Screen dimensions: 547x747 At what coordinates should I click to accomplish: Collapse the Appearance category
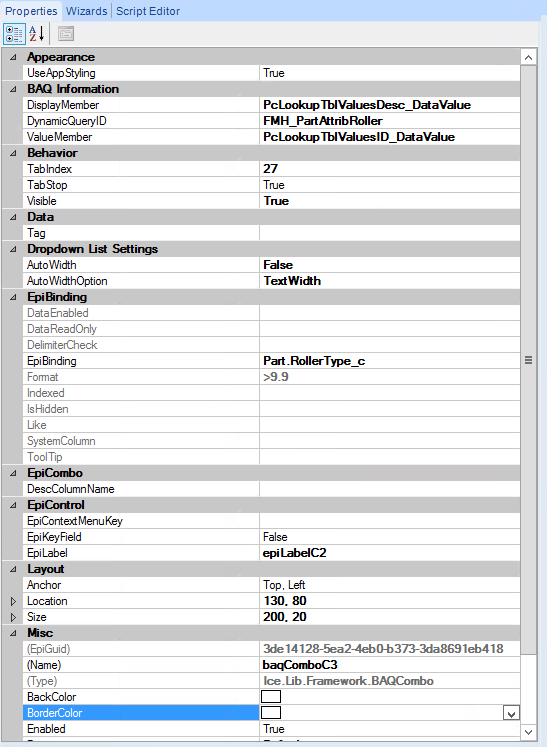click(x=13, y=57)
